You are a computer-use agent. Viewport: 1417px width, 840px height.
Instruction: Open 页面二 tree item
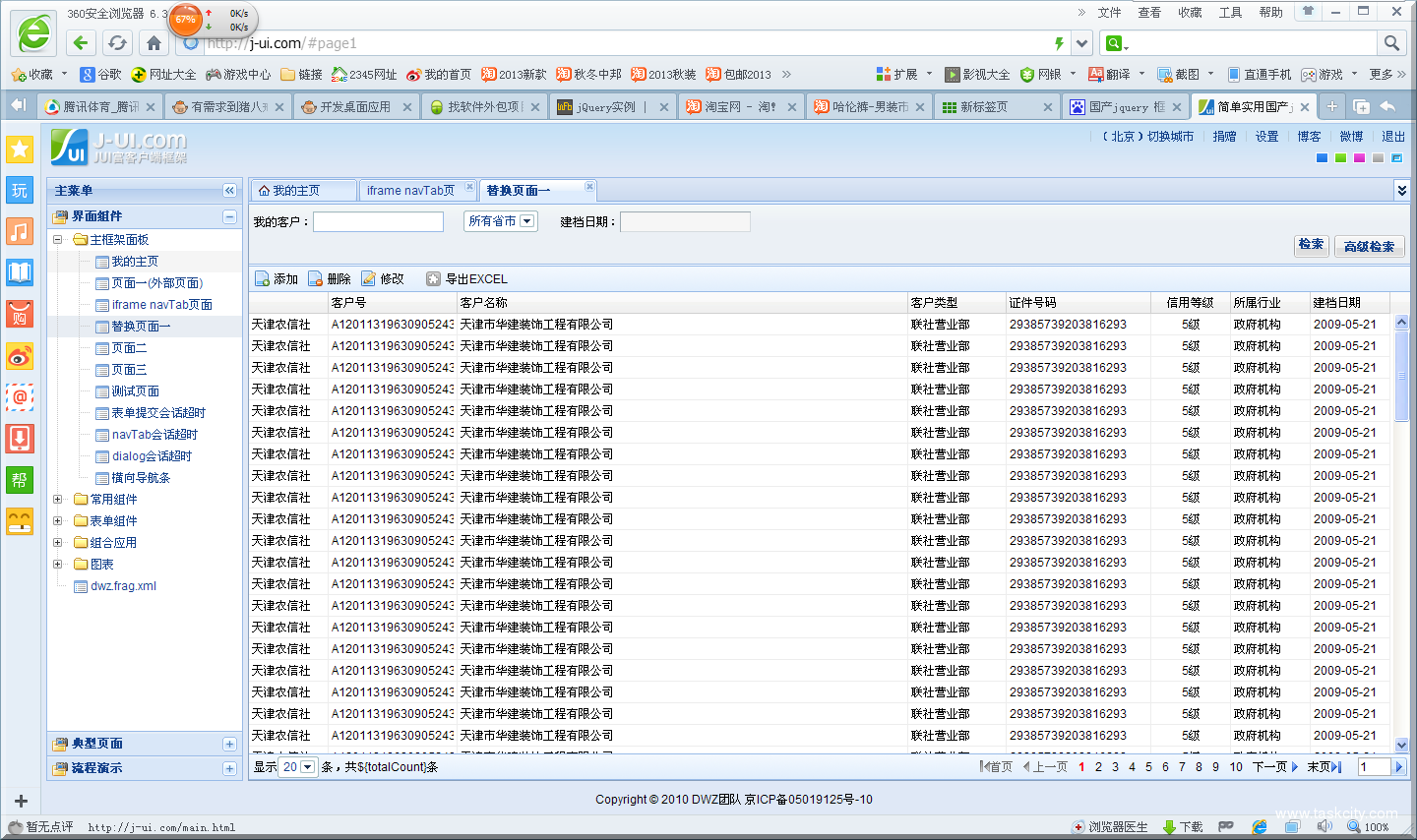[129, 348]
